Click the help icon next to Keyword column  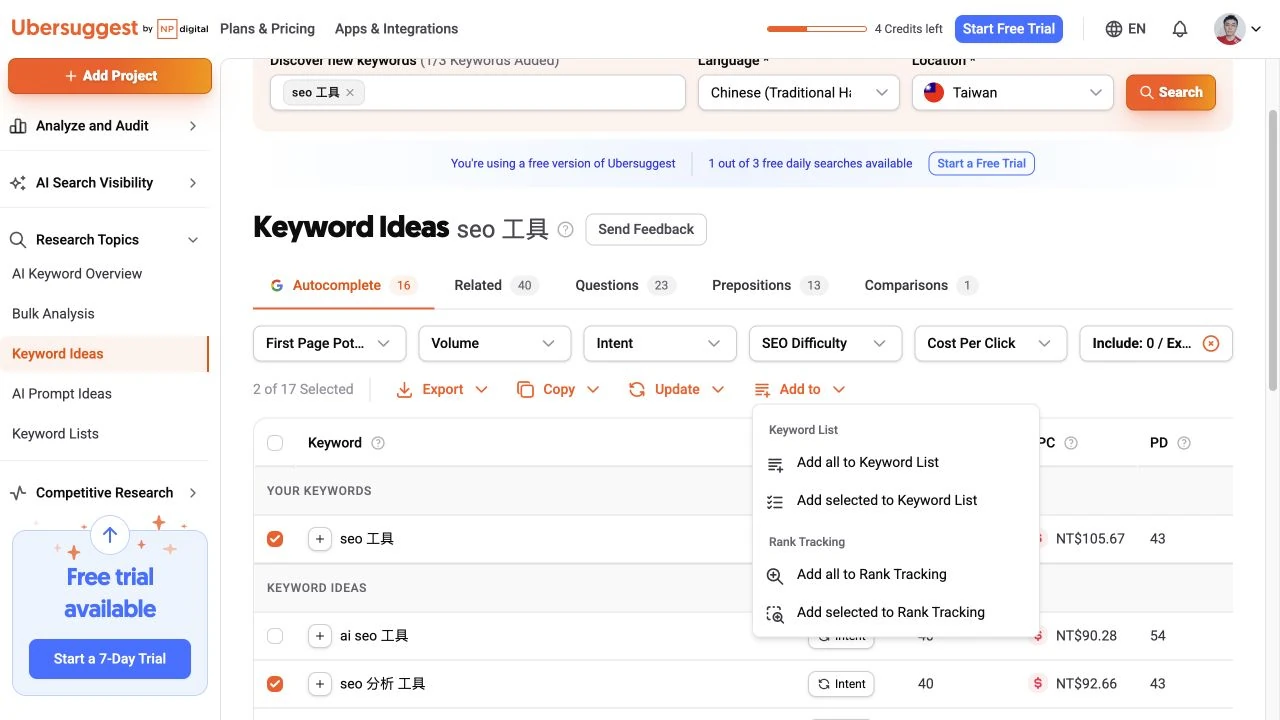(x=378, y=443)
